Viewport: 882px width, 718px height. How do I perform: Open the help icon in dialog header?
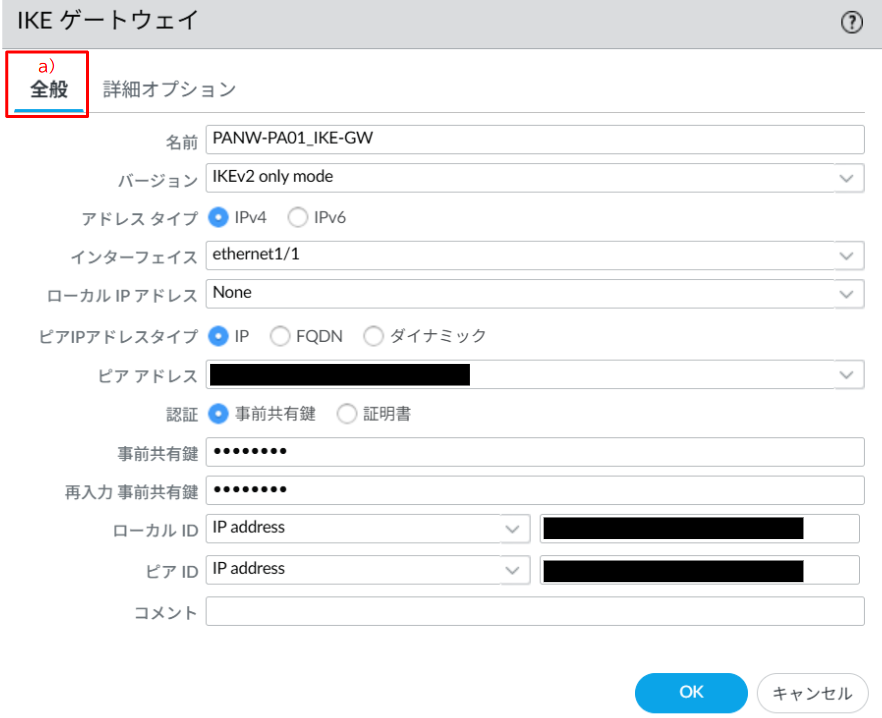851,23
